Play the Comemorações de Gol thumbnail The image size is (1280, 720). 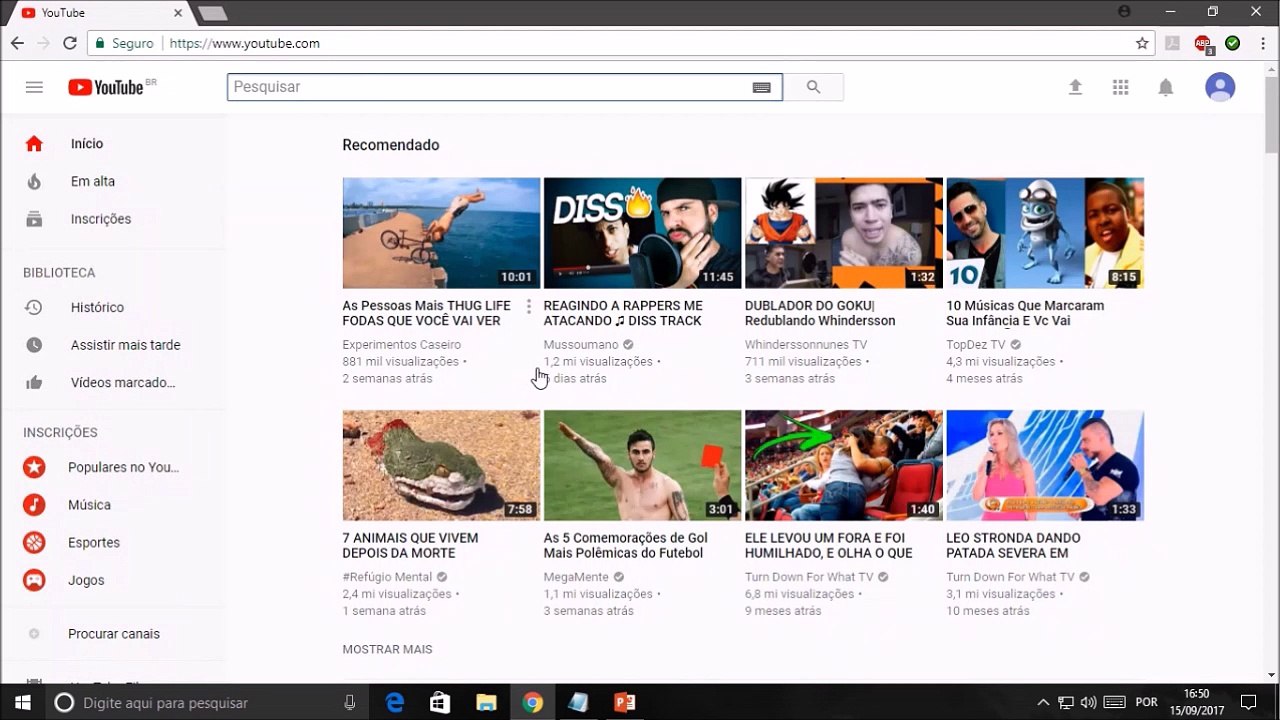(642, 465)
